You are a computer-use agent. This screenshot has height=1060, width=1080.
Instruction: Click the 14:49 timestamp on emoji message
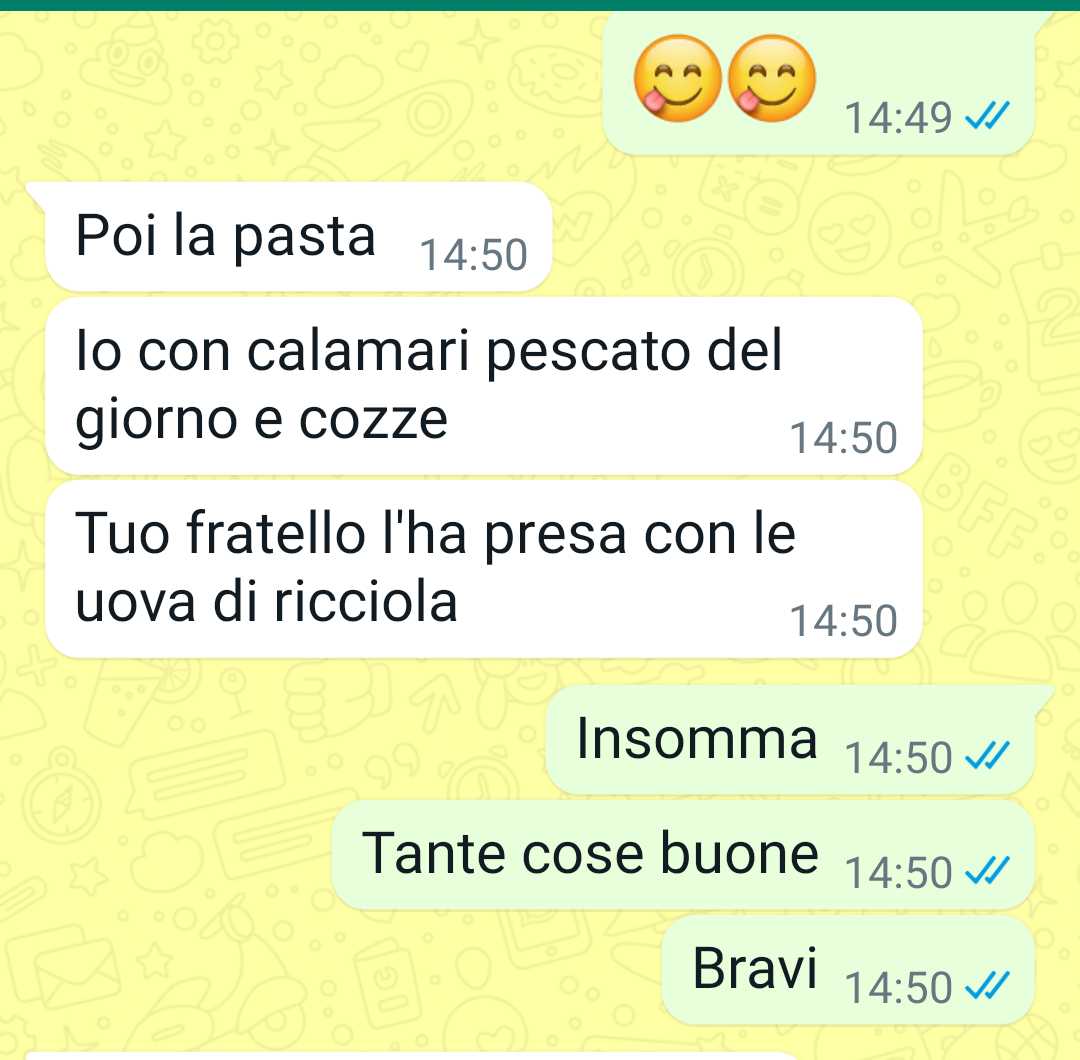[898, 117]
